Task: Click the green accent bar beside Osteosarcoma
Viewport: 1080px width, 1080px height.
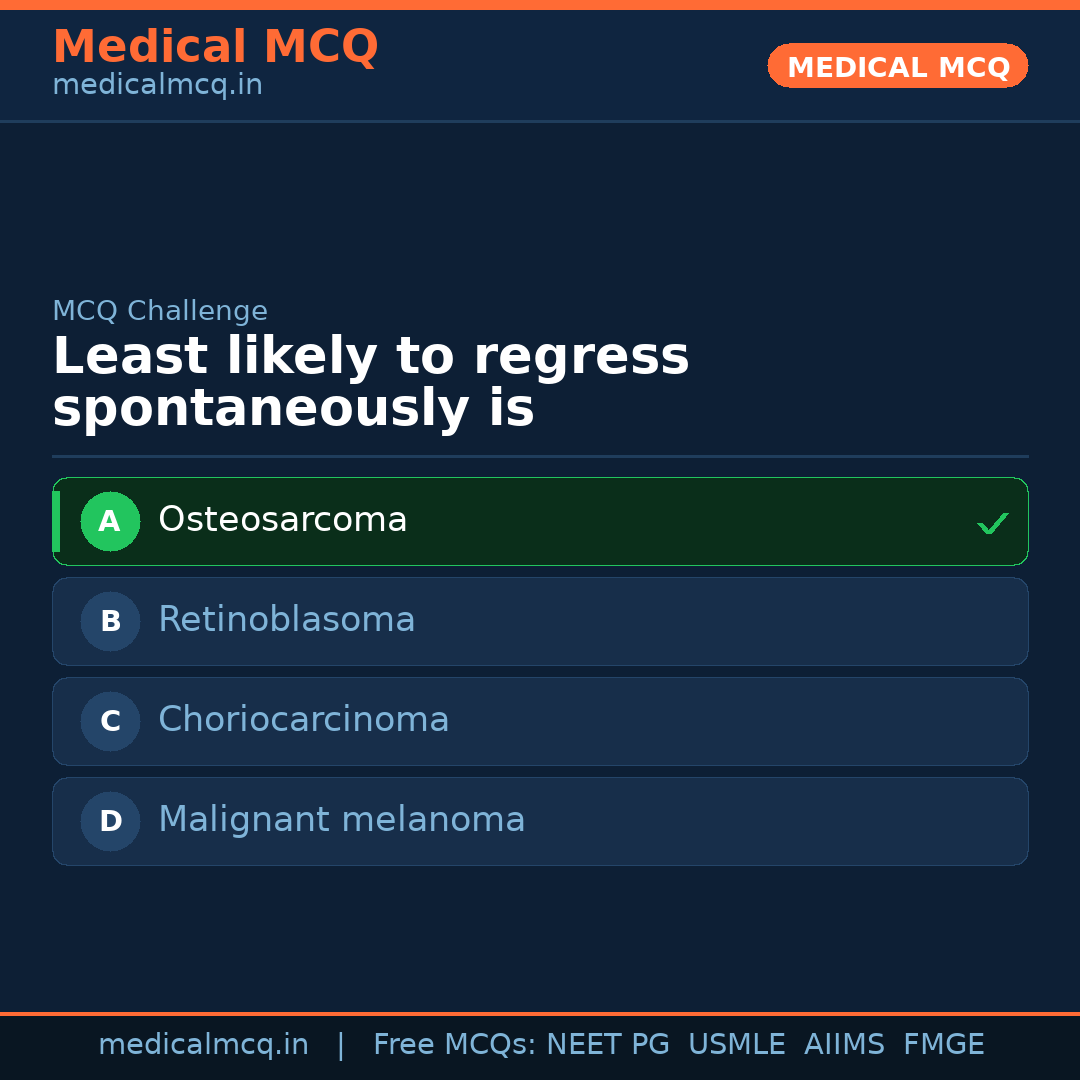Action: point(57,521)
